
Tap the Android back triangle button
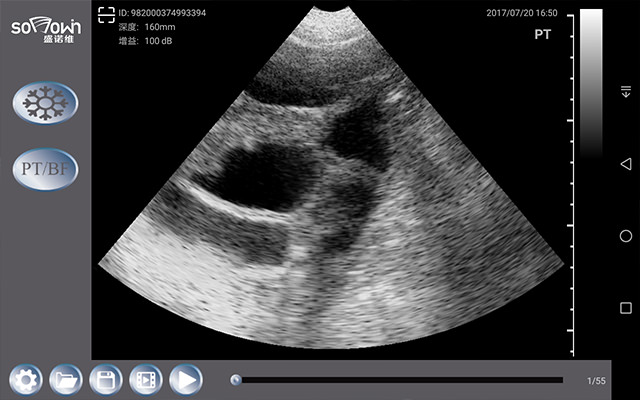[x=626, y=163]
